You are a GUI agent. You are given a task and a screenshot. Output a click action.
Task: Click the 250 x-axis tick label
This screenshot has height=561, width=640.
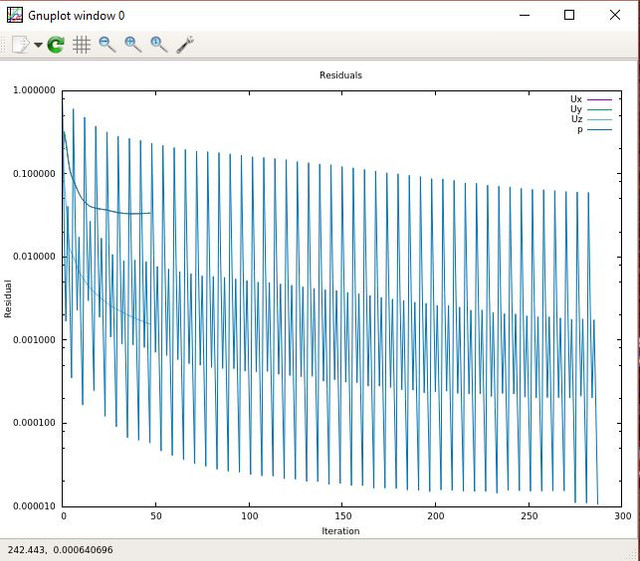point(529,516)
